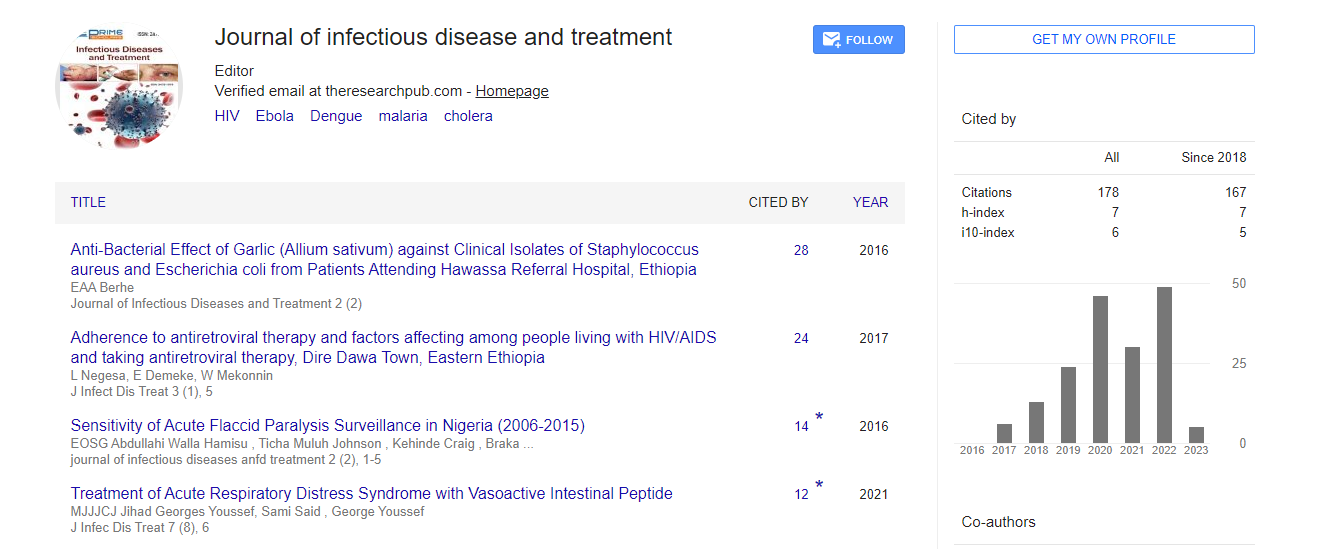Open the Garlic anti-bacterial effect article
Viewport: 1320px width, 549px height.
[384, 259]
